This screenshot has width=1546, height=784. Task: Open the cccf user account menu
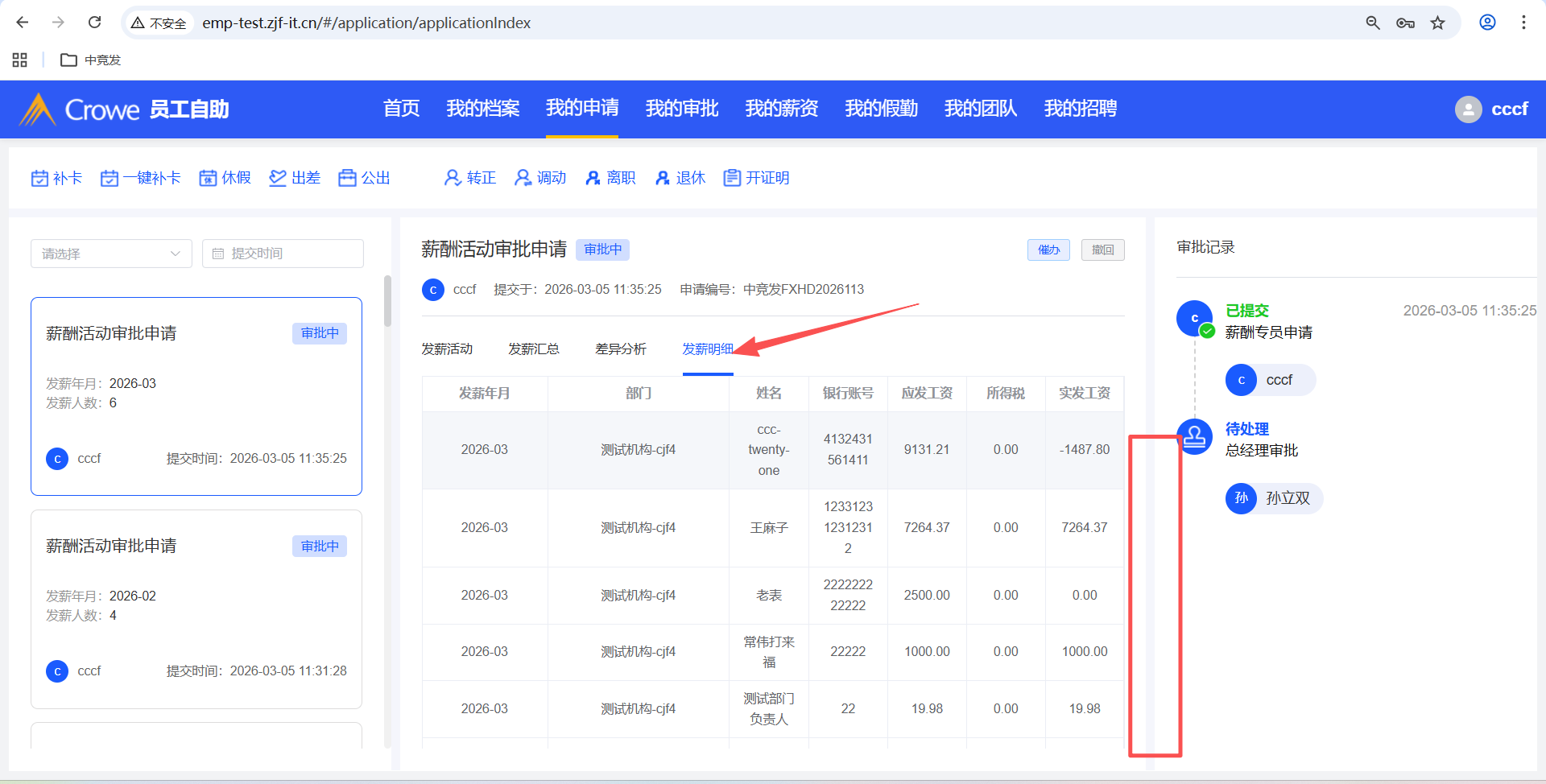click(1491, 109)
